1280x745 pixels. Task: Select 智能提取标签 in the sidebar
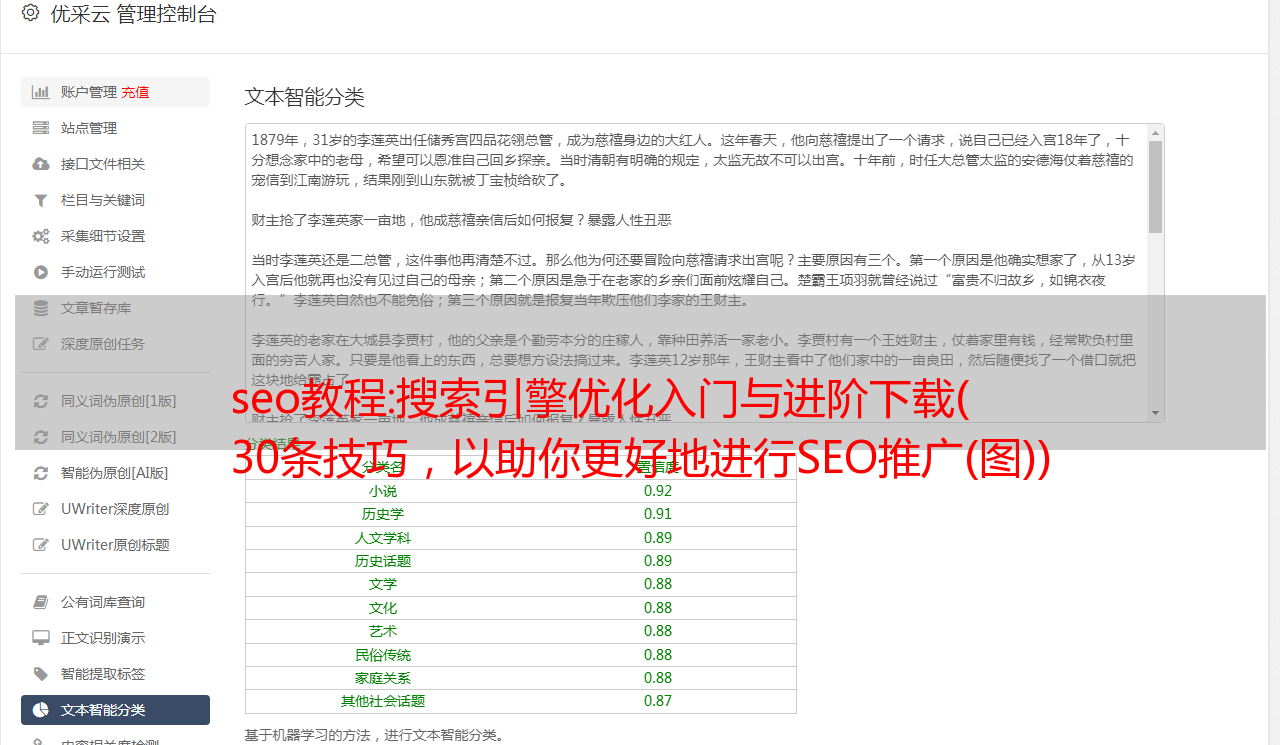click(115, 674)
